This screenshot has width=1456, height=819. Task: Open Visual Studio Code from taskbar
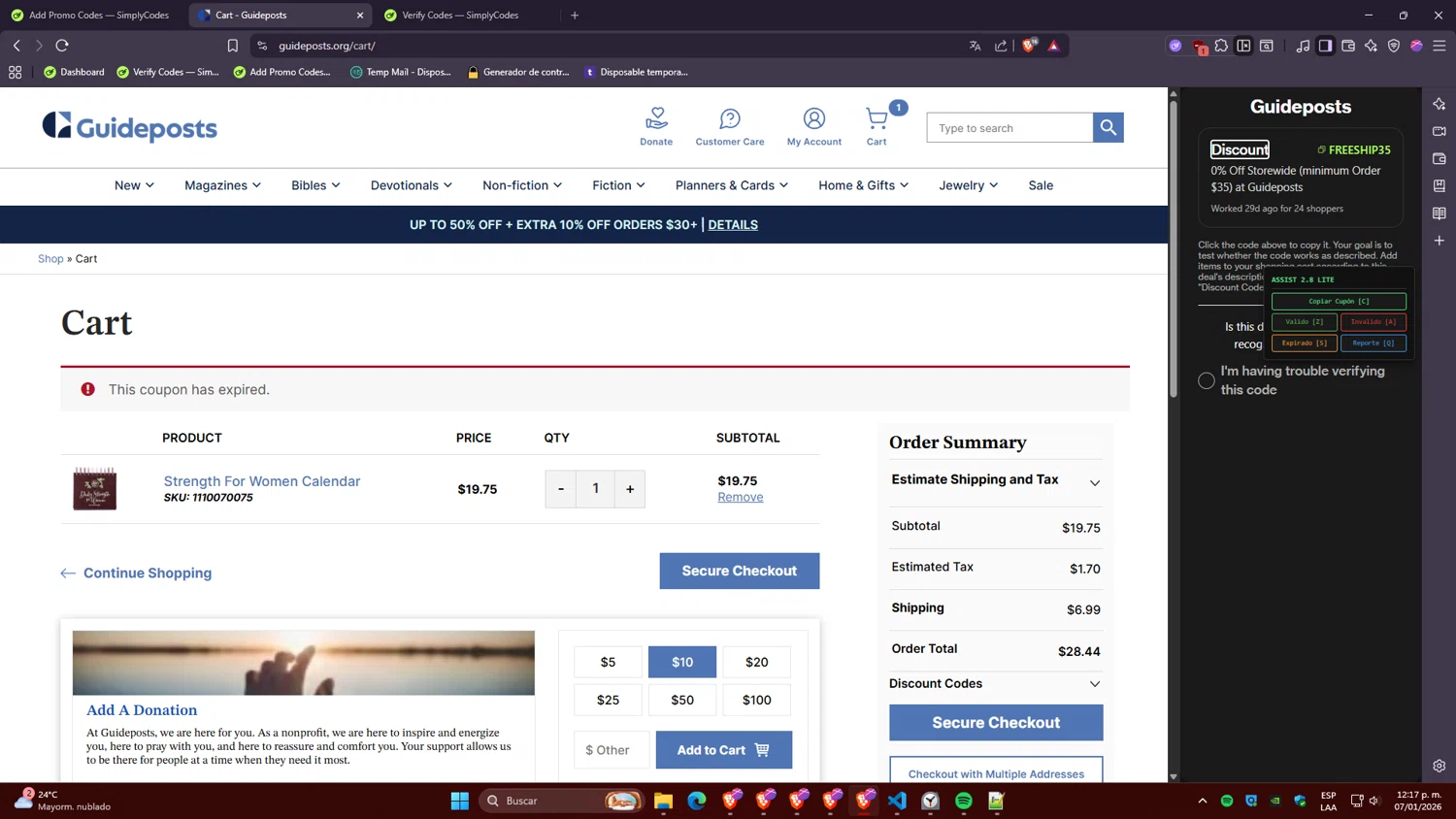[897, 801]
